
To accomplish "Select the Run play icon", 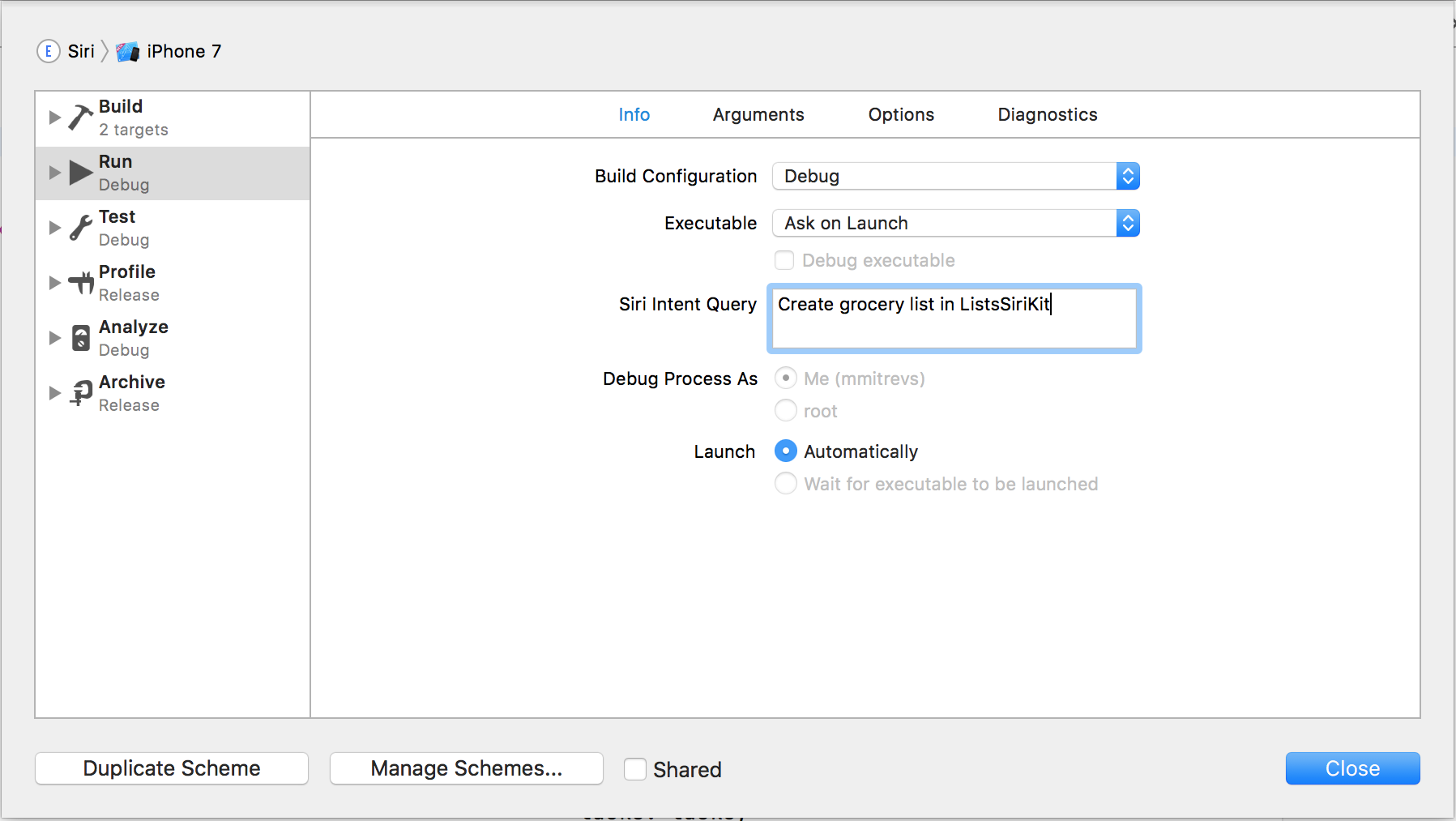I will (80, 173).
